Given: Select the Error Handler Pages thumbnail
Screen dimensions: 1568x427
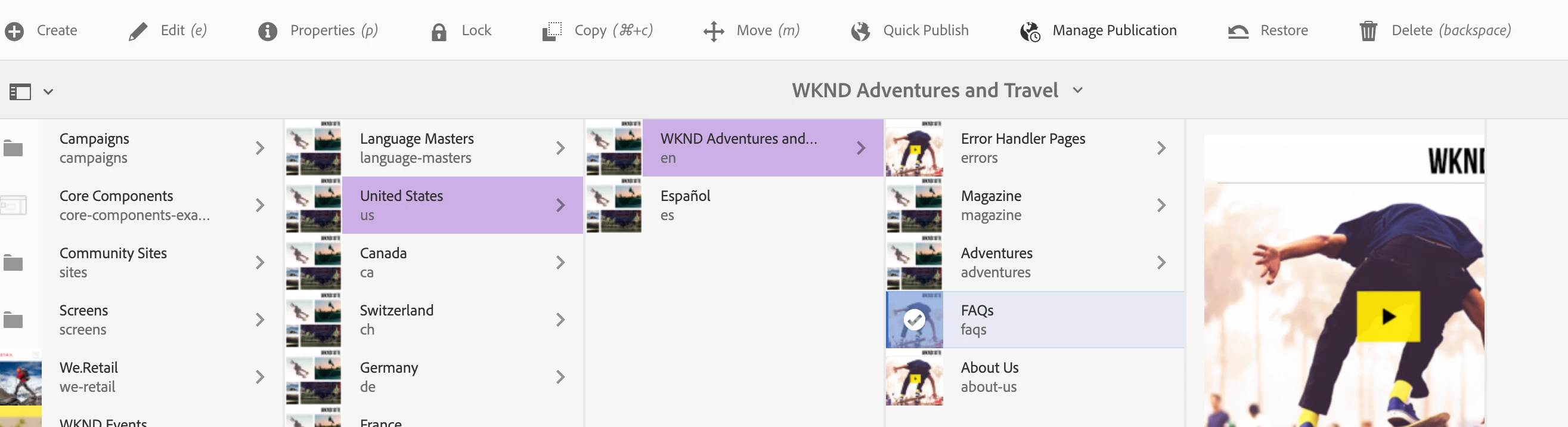Looking at the screenshot, I should point(914,148).
